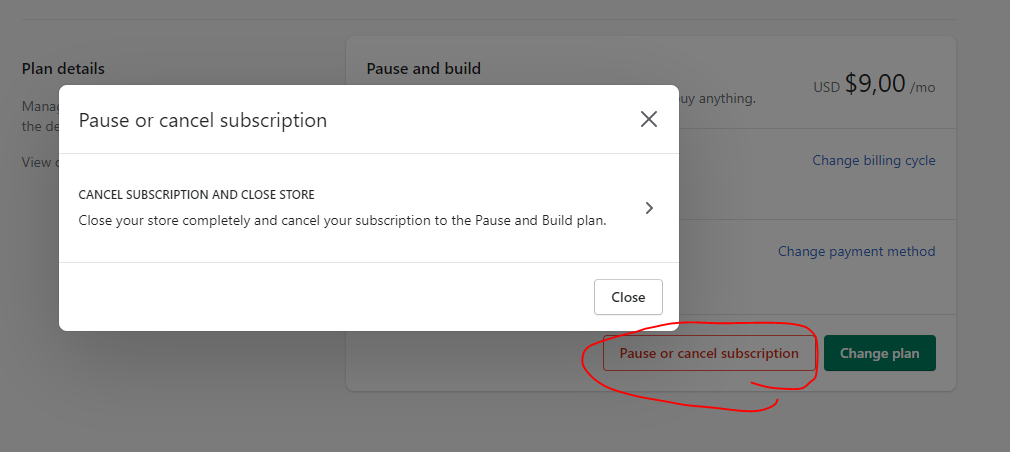This screenshot has height=452, width=1010.
Task: Dismiss the dialog with the X icon
Action: 649,120
